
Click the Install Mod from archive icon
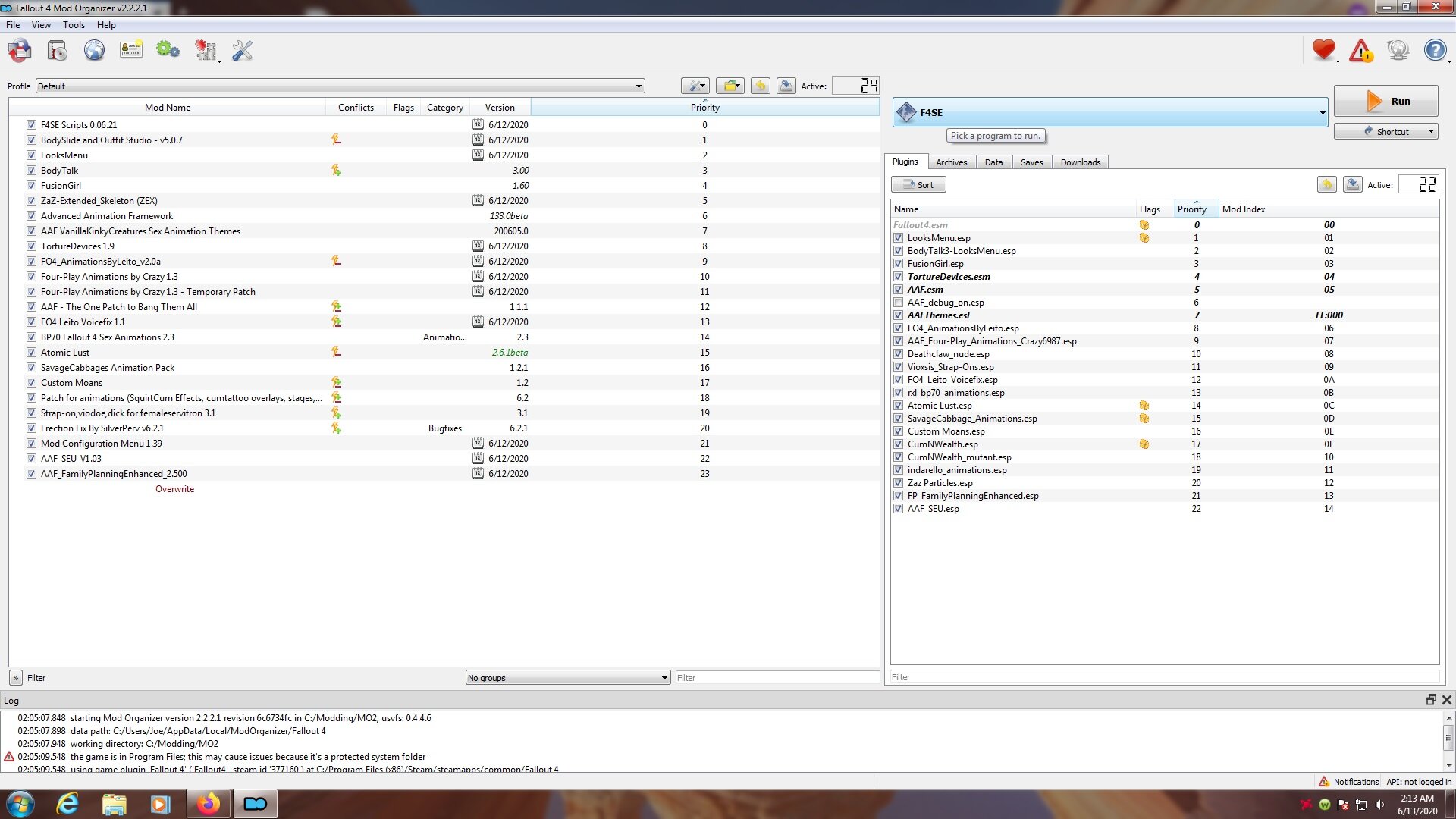pyautogui.click(x=20, y=51)
